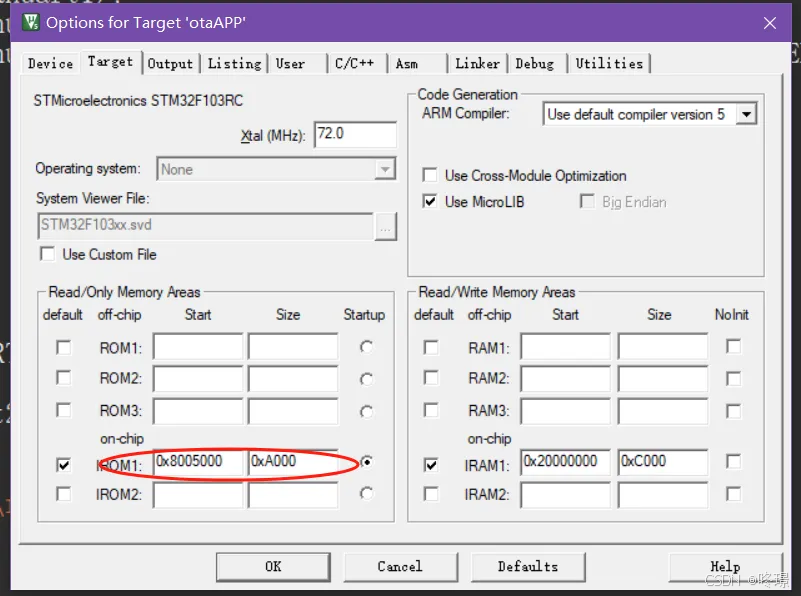Screen dimensions: 801x596
Task: Click the ROM1 Size field
Action: pyautogui.click(x=293, y=347)
